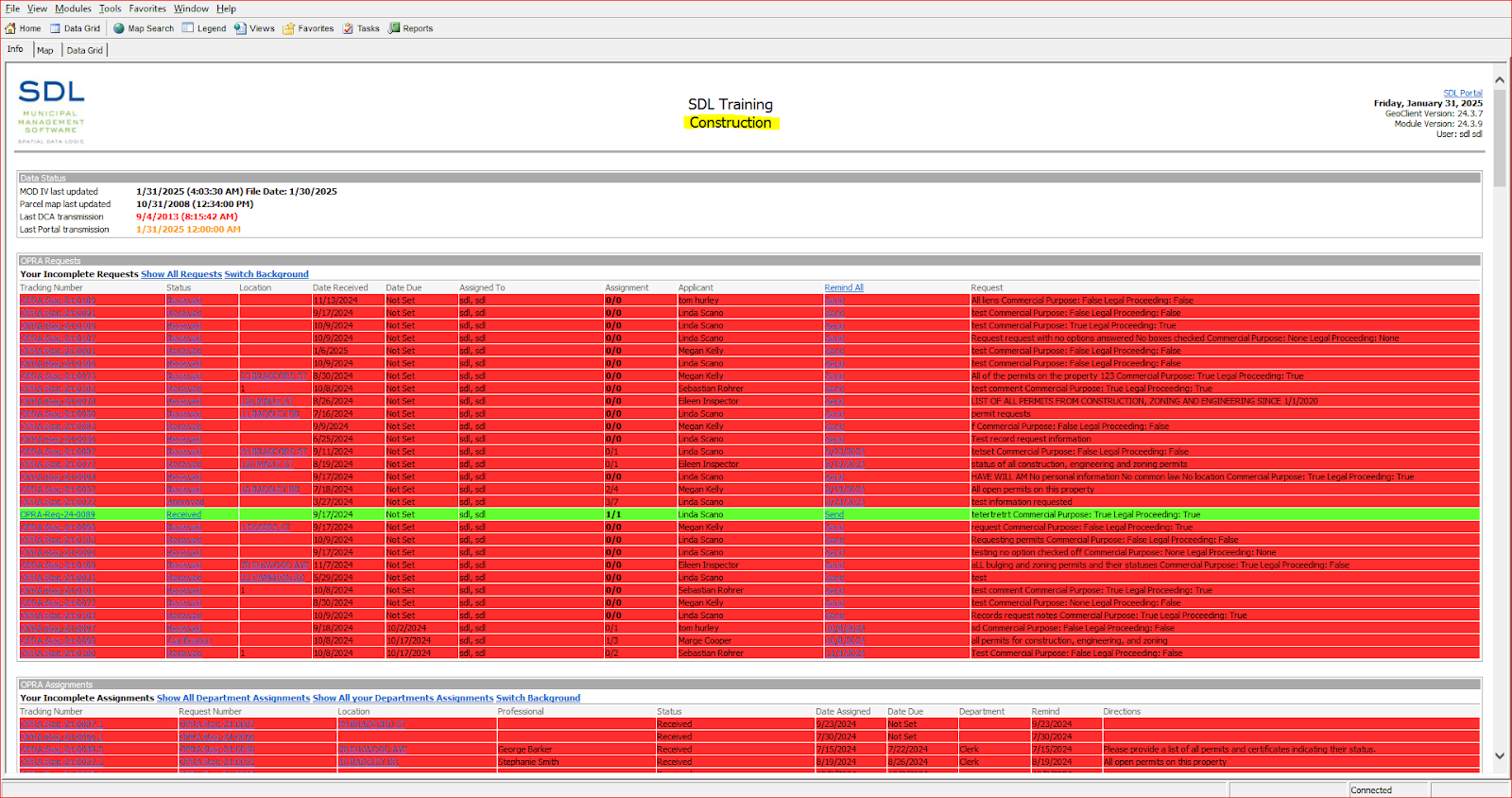
Task: Open the Tools menu
Action: [x=111, y=9]
